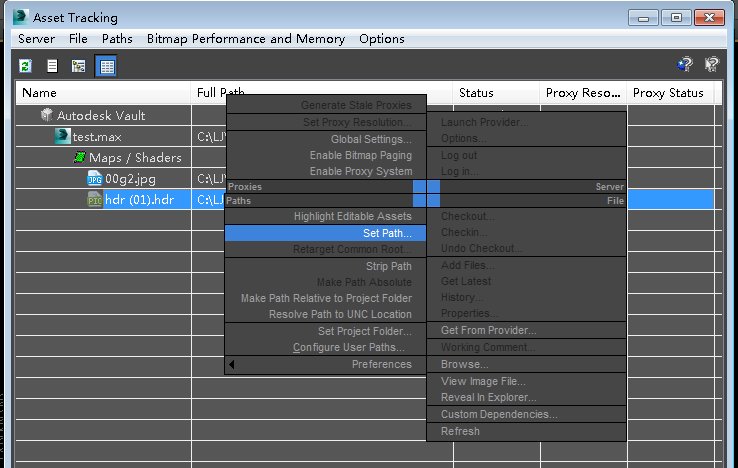Image resolution: width=738 pixels, height=468 pixels.
Task: Select the table view toolbar icon
Action: tap(106, 66)
